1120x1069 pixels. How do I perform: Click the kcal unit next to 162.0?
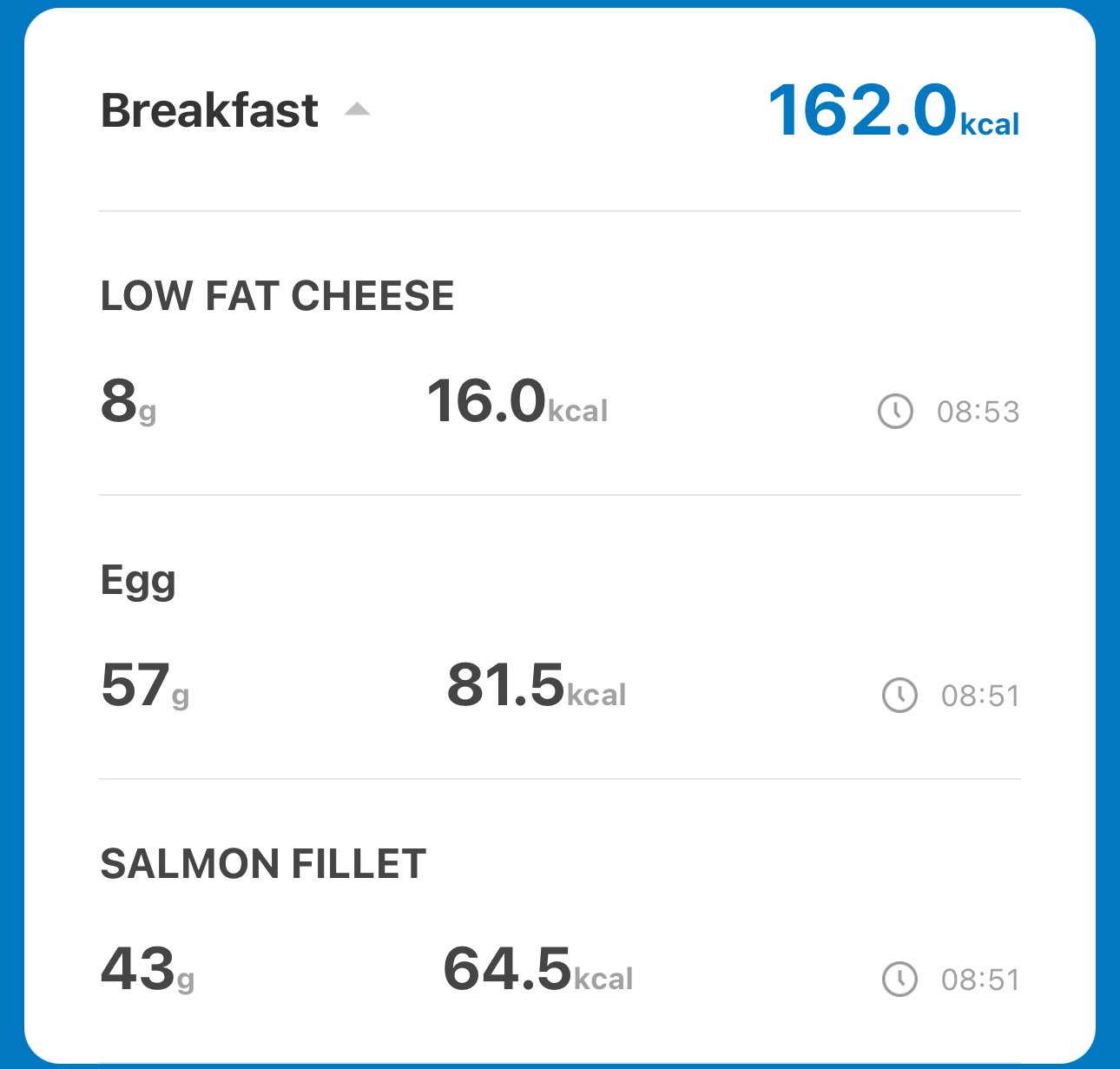click(x=990, y=124)
